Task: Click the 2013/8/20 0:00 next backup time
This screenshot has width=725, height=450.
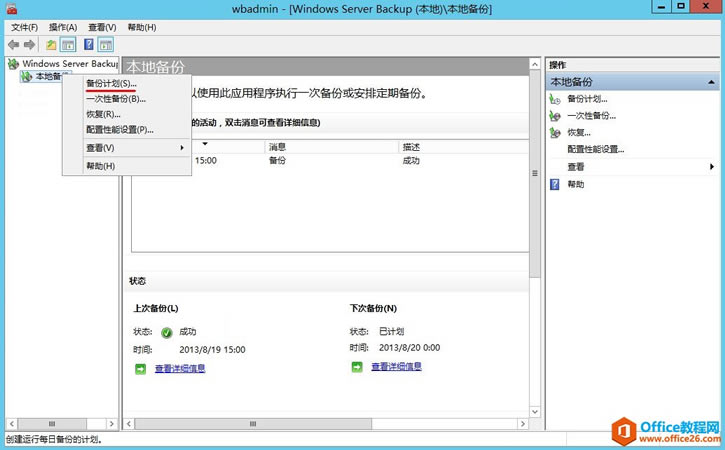Action: coord(409,348)
